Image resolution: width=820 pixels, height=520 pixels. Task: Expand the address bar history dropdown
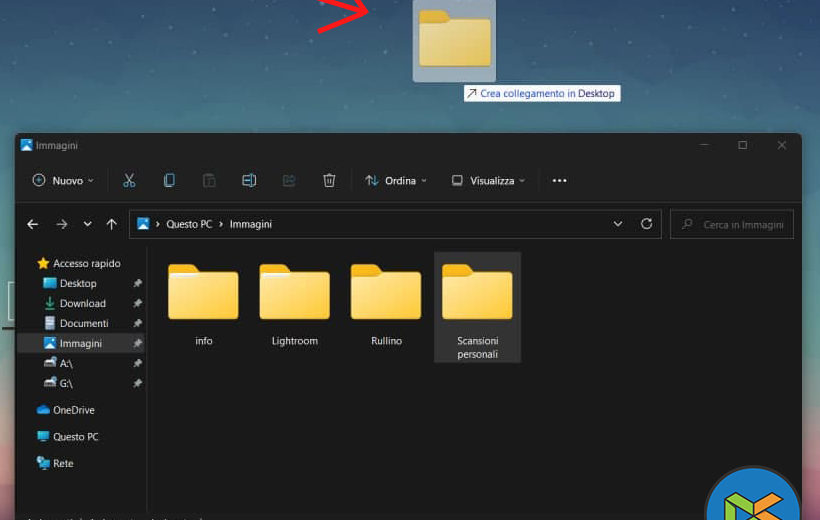pyautogui.click(x=618, y=224)
